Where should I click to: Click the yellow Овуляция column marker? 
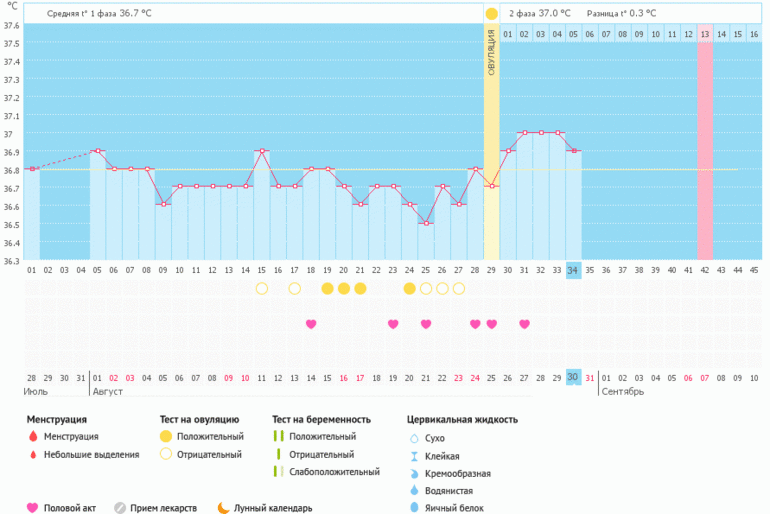pyautogui.click(x=491, y=60)
